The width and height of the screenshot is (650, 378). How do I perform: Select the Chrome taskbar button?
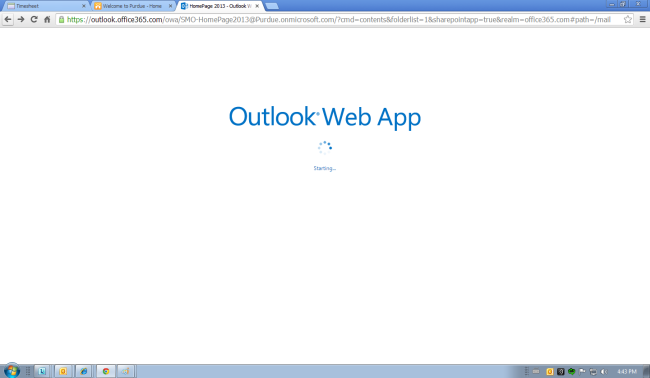(106, 371)
